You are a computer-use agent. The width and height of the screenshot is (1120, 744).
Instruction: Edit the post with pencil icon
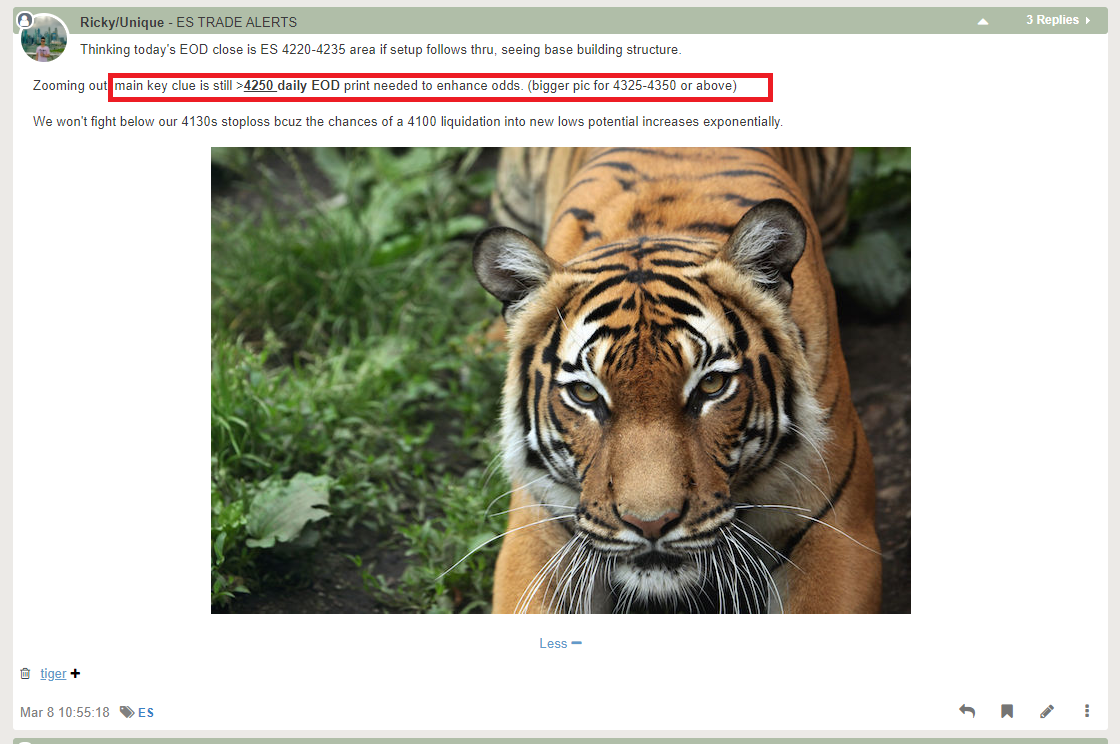tap(1047, 711)
